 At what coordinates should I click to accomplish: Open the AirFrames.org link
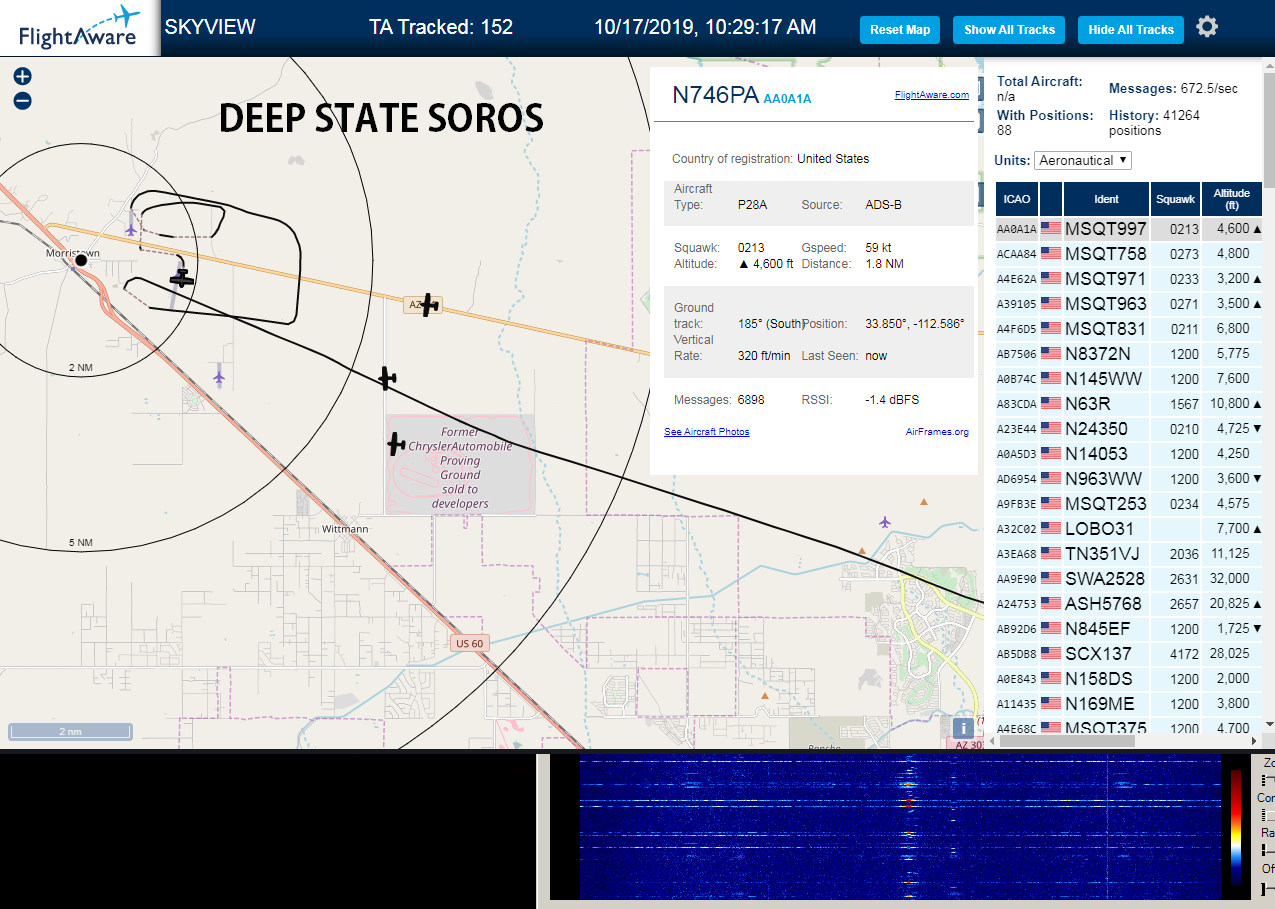937,432
